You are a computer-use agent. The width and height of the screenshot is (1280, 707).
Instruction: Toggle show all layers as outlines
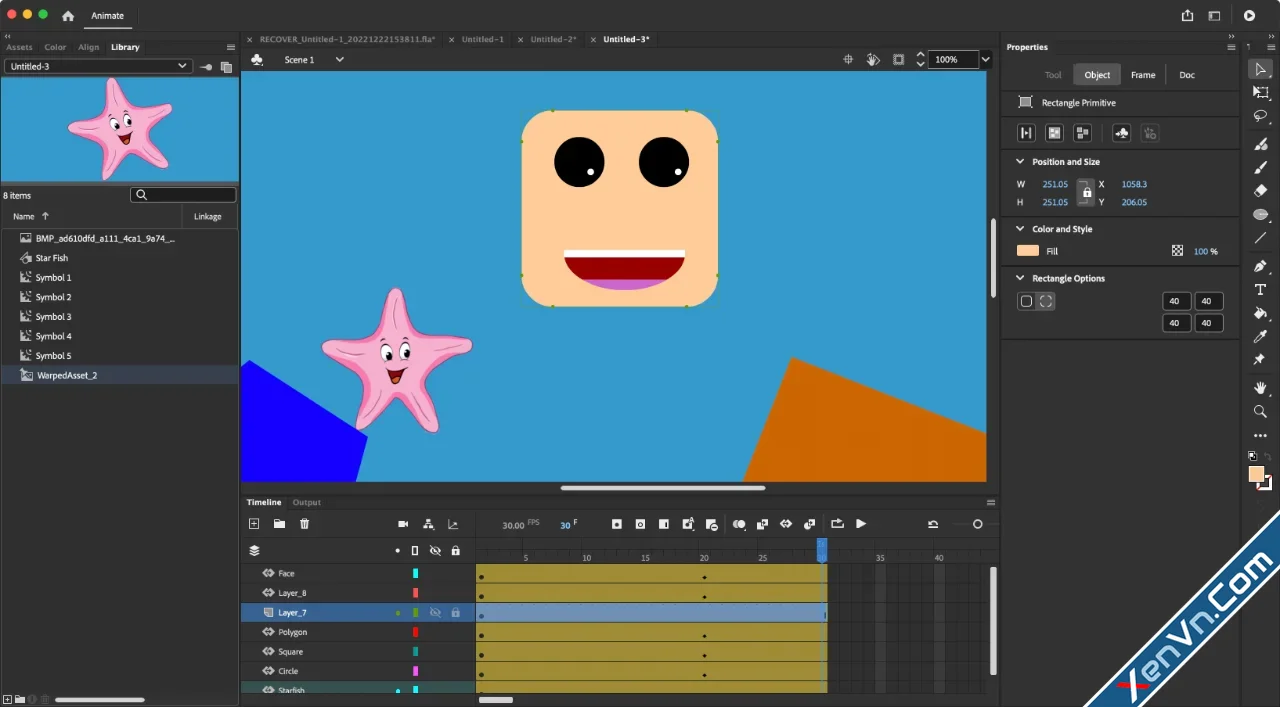click(x=415, y=550)
